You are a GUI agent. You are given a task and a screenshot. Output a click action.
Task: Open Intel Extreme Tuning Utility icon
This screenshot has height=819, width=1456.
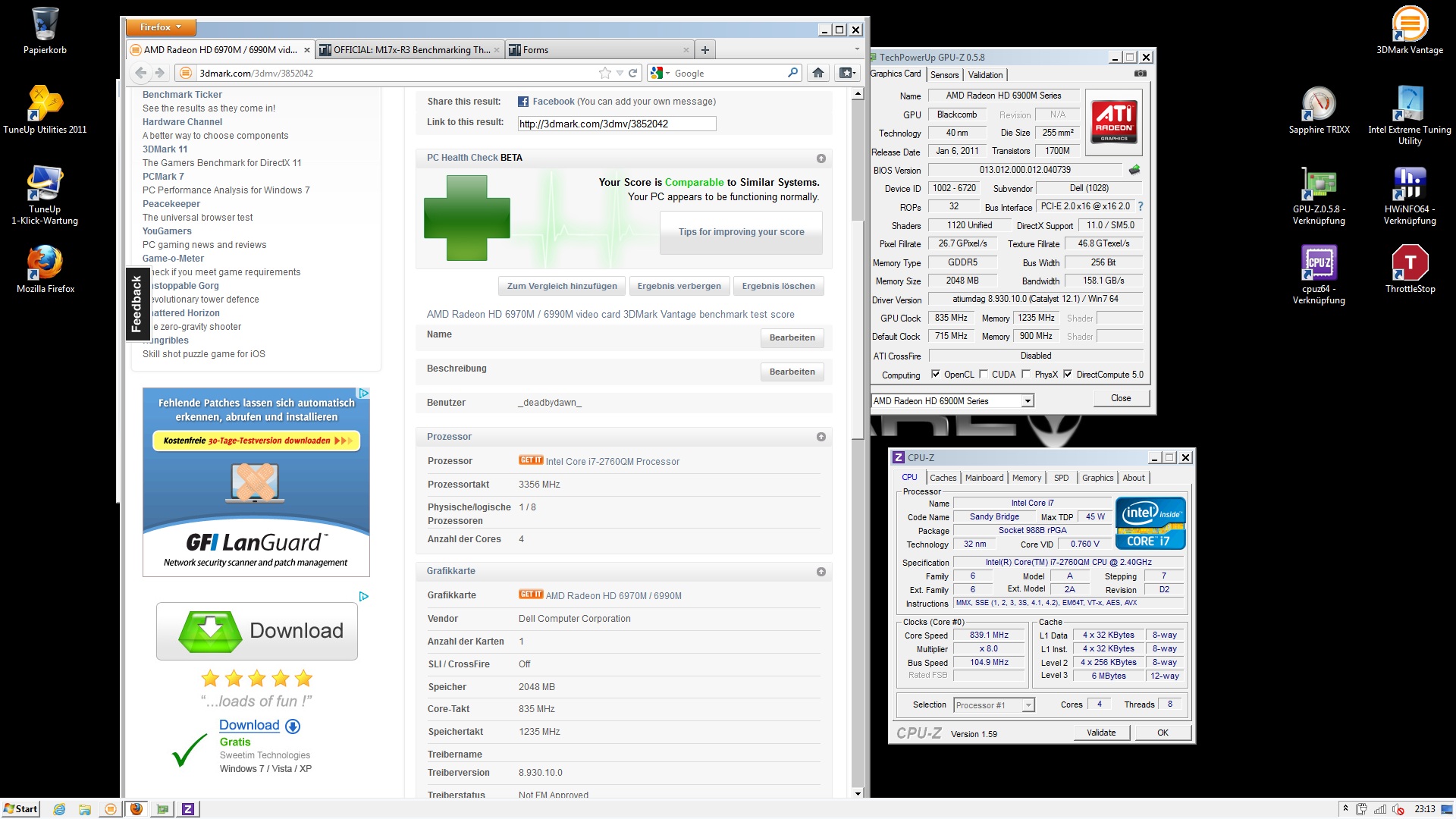(1410, 115)
